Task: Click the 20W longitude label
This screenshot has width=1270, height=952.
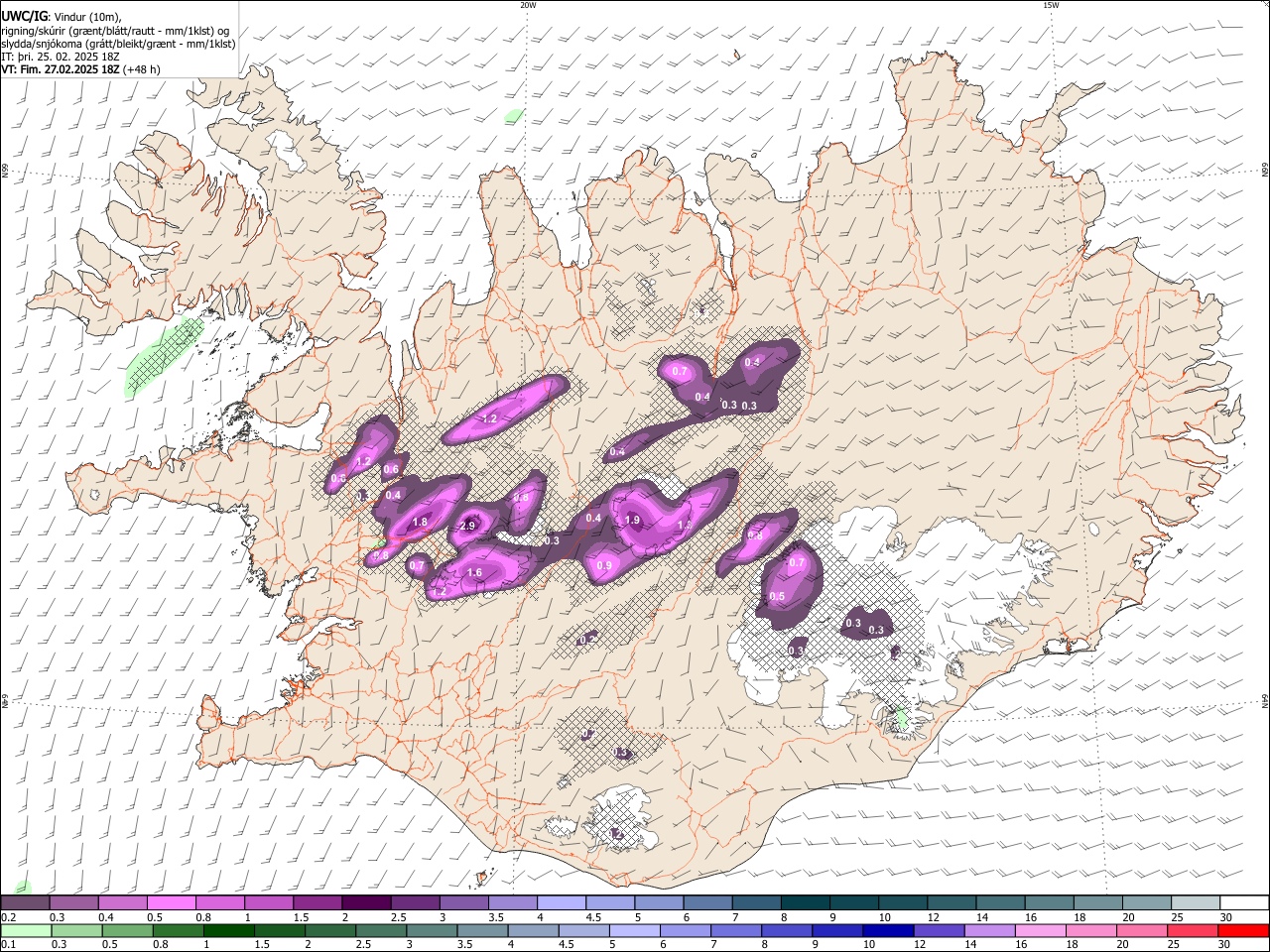Action: (x=528, y=5)
